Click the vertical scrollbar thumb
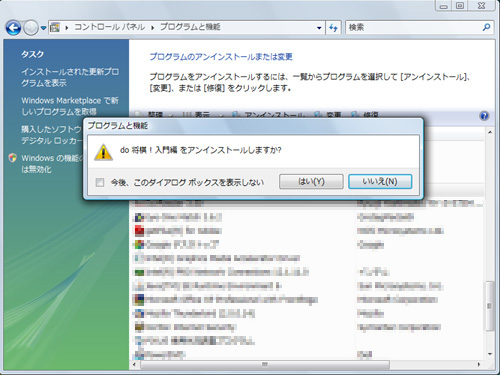This screenshot has width=500, height=375. (489, 306)
